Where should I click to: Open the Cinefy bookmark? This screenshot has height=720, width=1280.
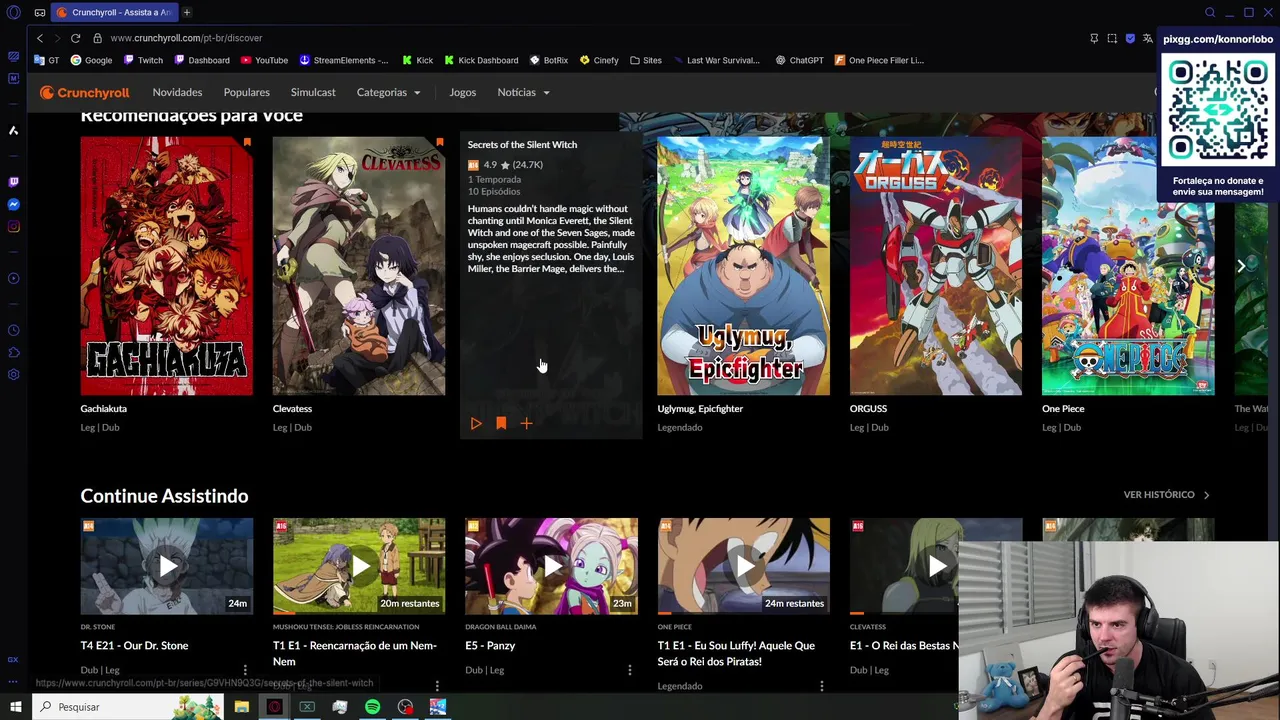[599, 60]
